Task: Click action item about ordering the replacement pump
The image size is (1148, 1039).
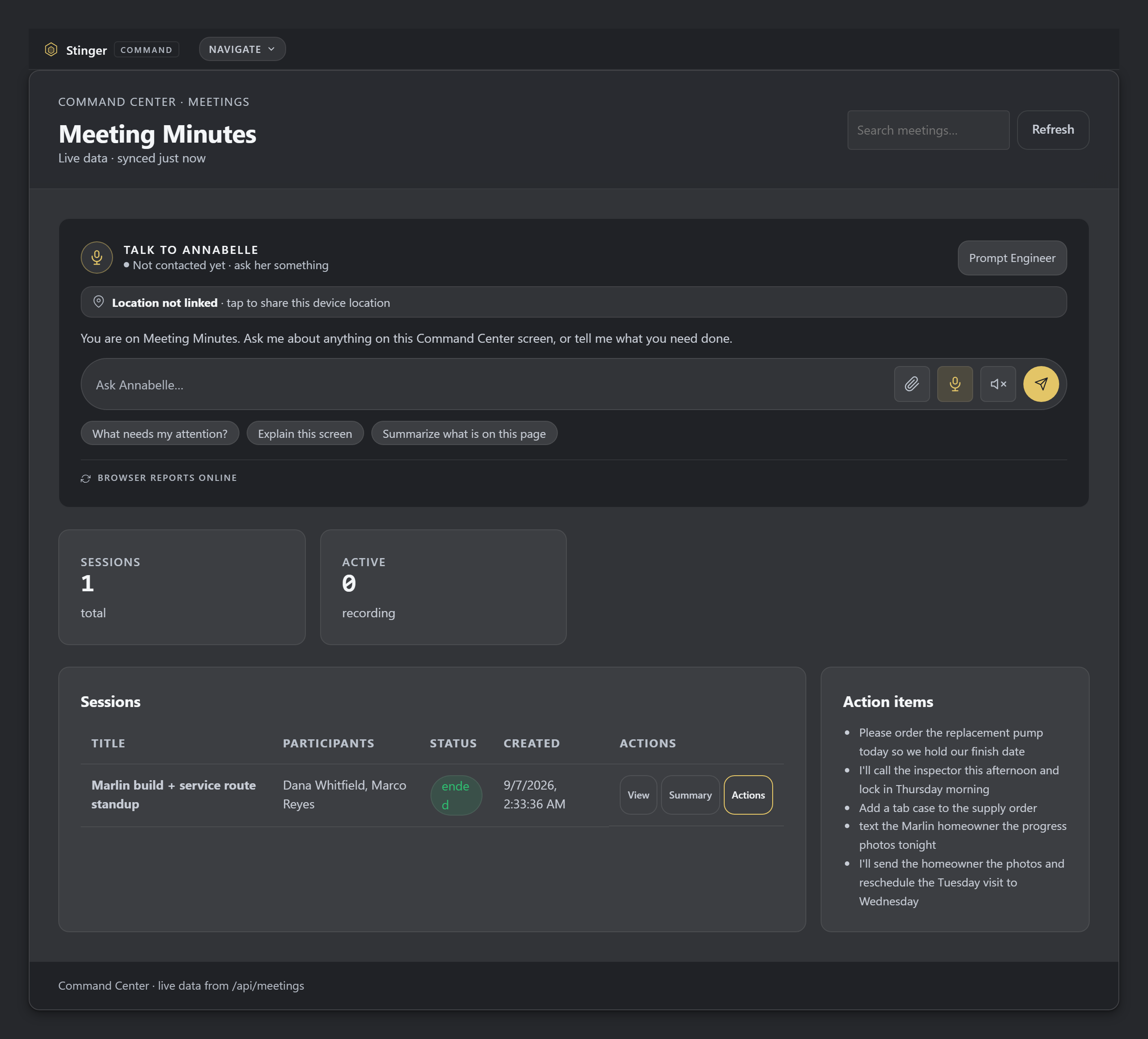Action: tap(951, 742)
